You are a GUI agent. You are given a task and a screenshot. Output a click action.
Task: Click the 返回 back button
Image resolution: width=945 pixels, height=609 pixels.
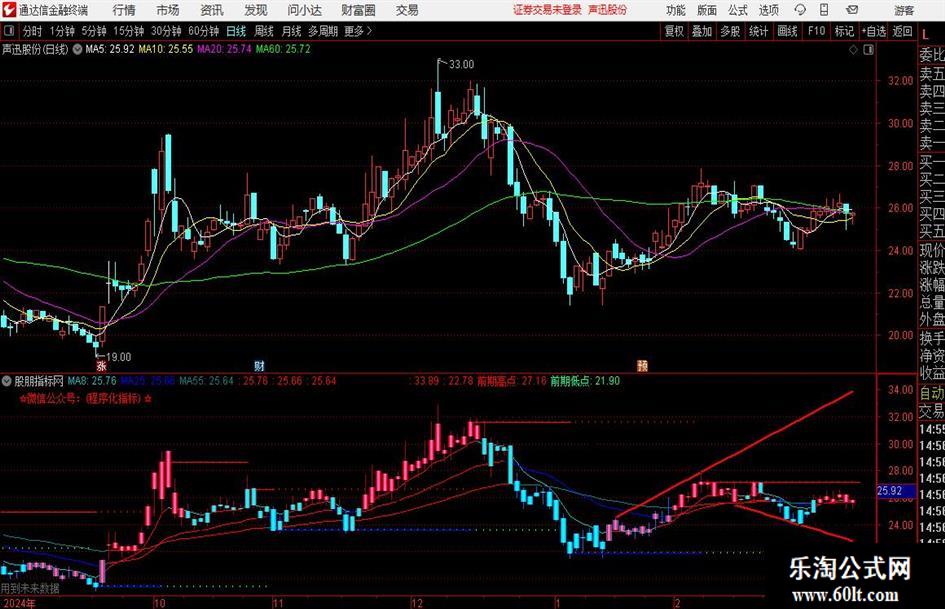pos(902,31)
